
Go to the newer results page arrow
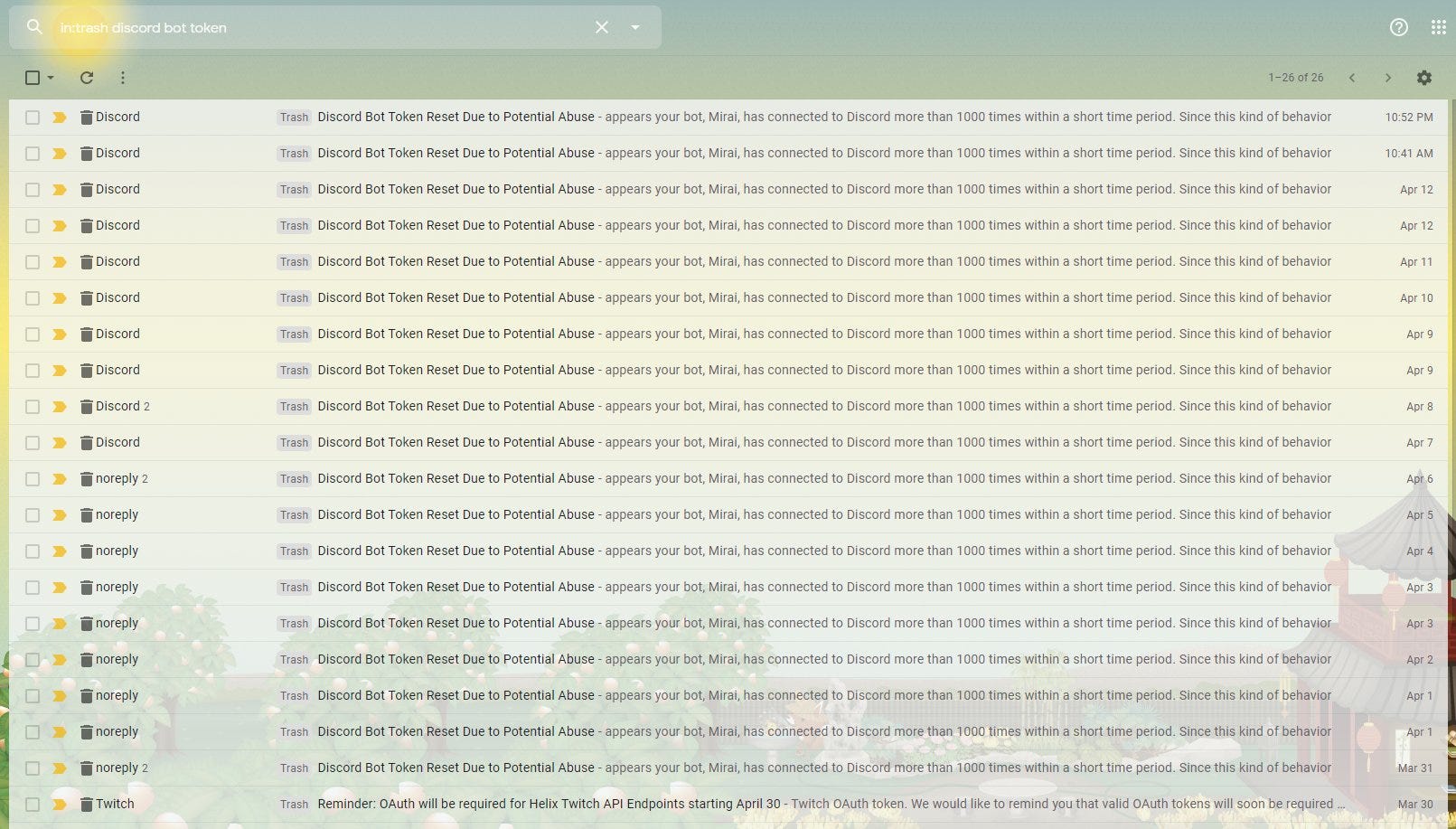1352,78
